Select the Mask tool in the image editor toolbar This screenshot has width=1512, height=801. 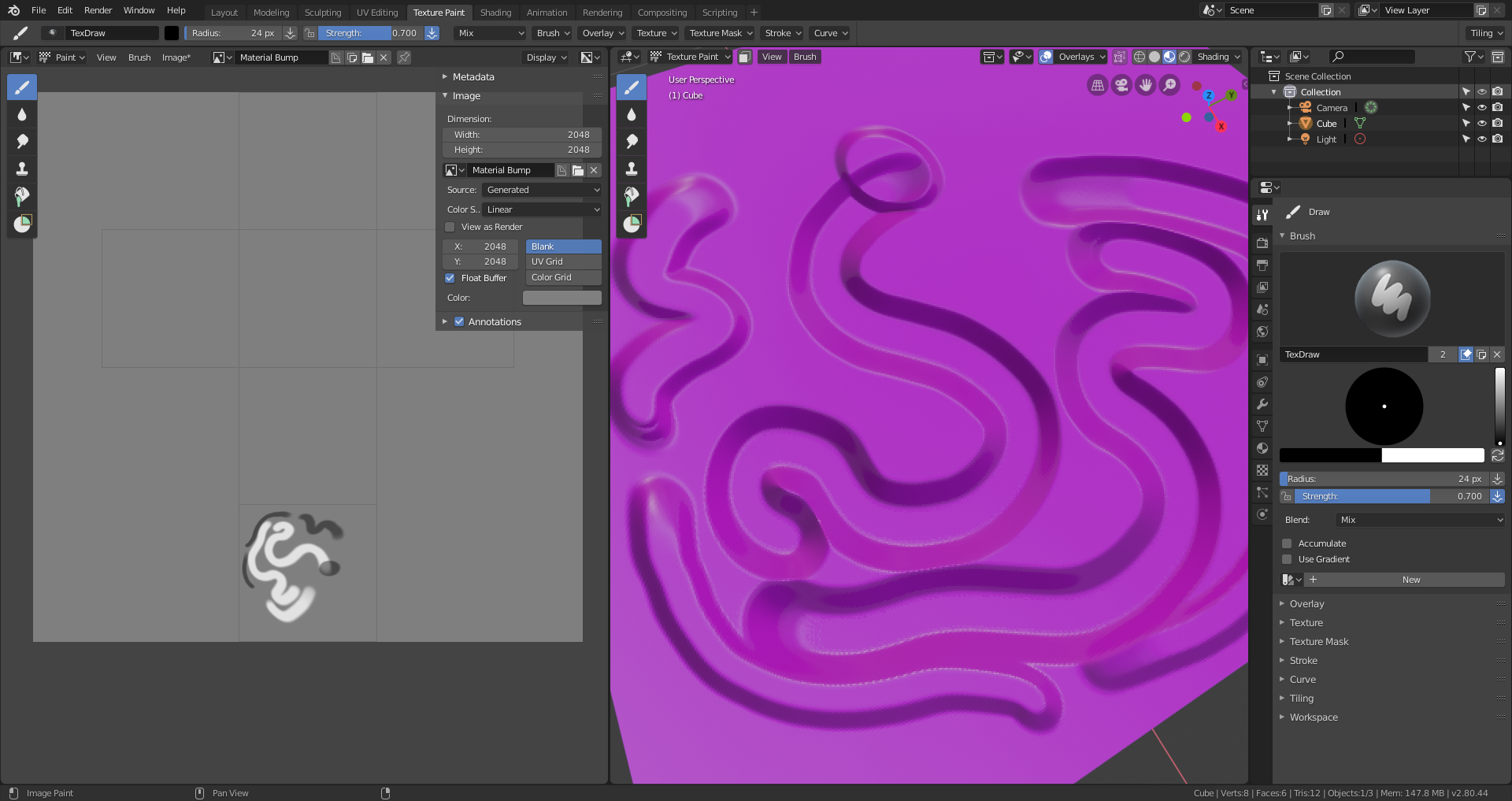click(x=22, y=223)
